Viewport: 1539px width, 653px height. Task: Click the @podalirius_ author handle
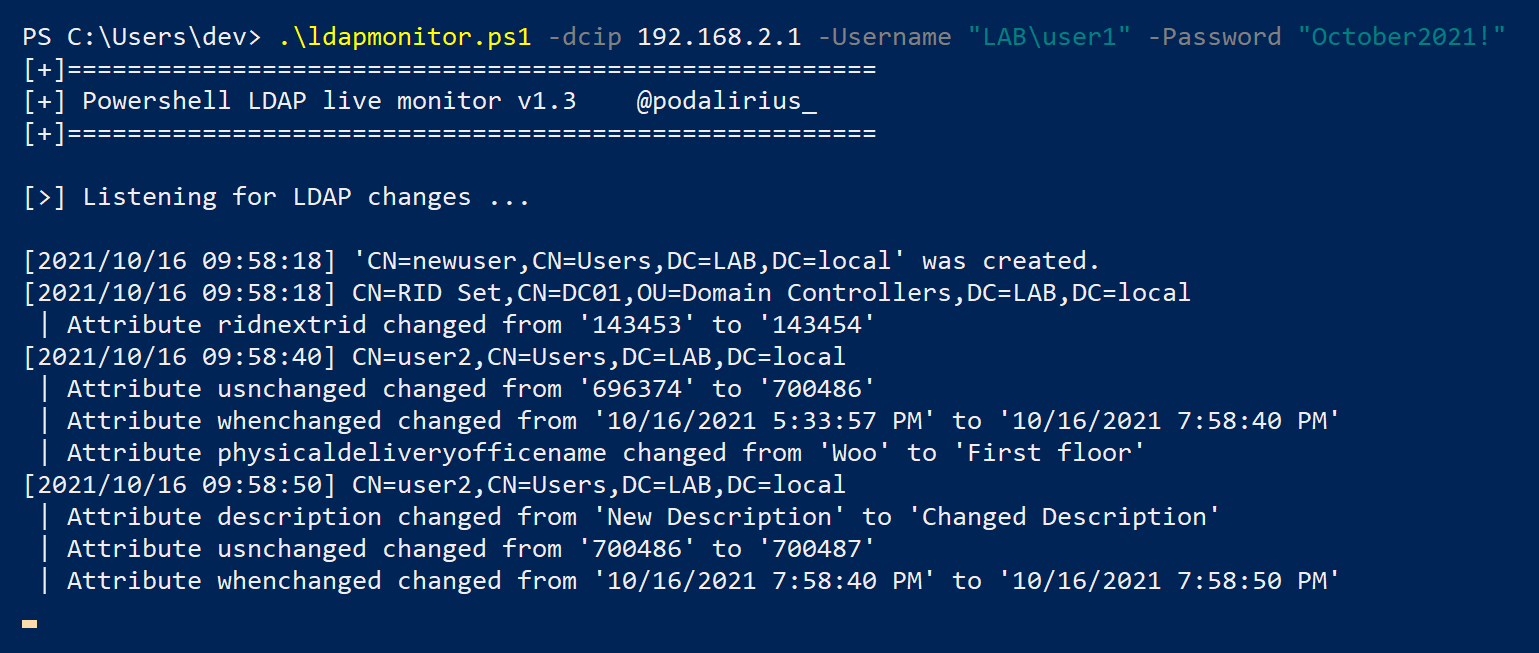726,101
